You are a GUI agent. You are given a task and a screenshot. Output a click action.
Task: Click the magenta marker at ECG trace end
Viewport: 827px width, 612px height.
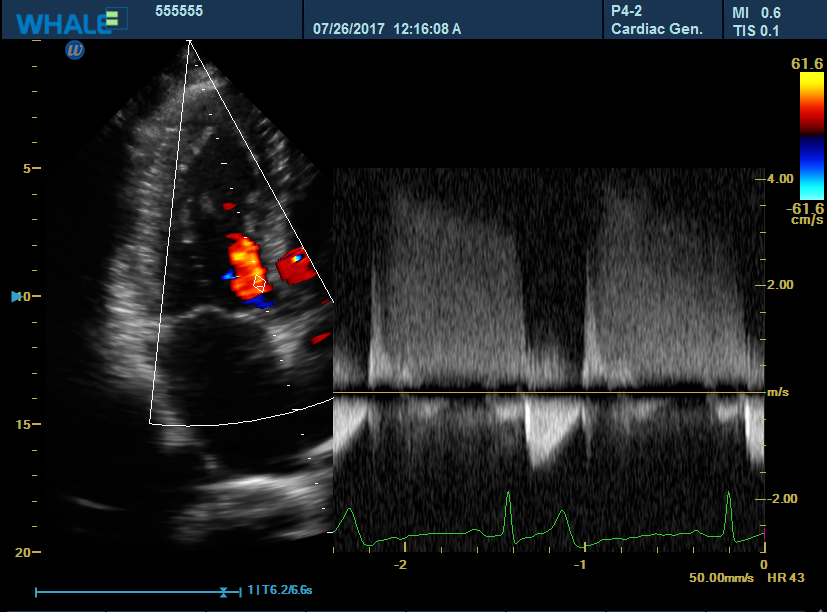pos(765,534)
